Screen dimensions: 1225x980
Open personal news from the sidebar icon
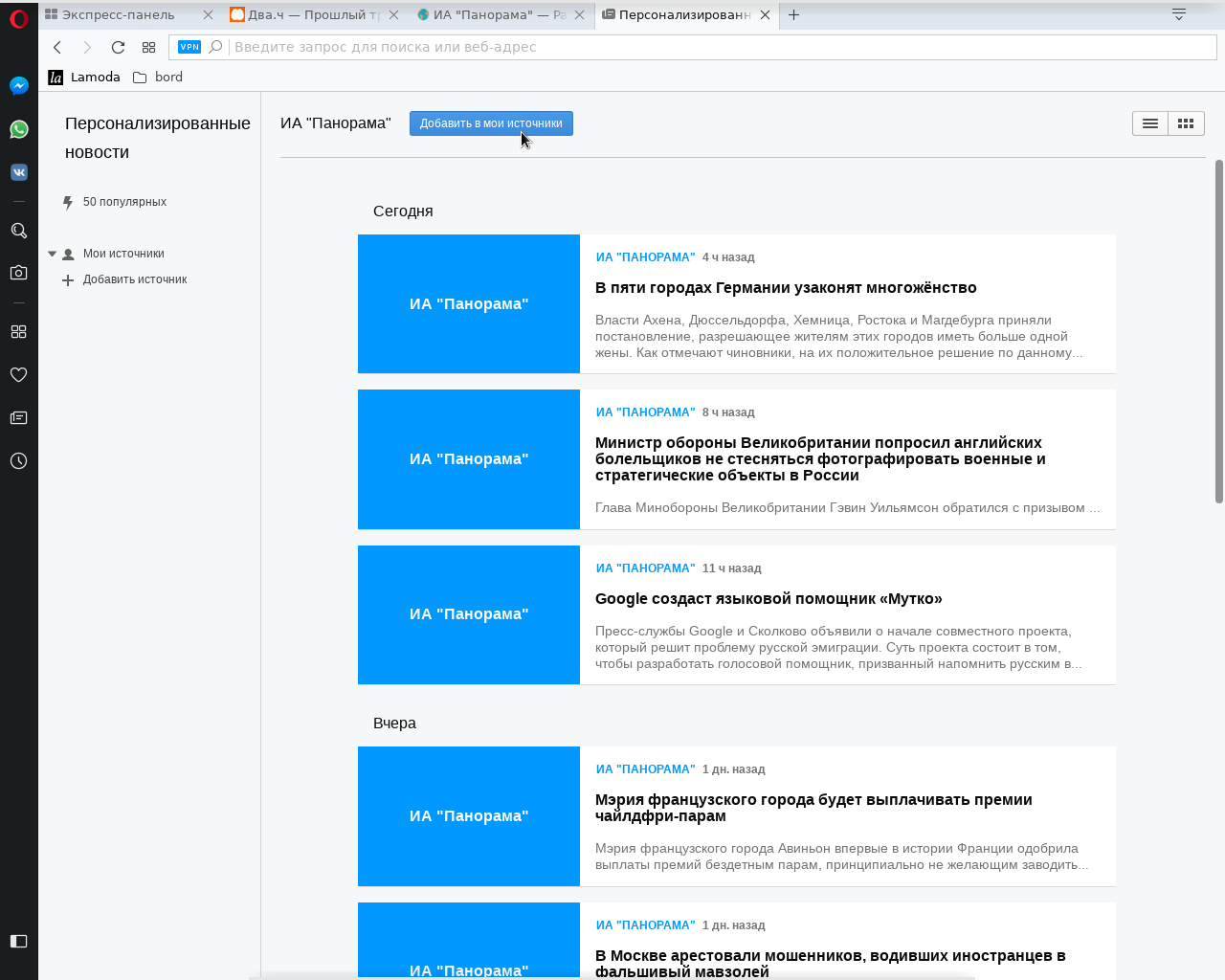coord(19,418)
